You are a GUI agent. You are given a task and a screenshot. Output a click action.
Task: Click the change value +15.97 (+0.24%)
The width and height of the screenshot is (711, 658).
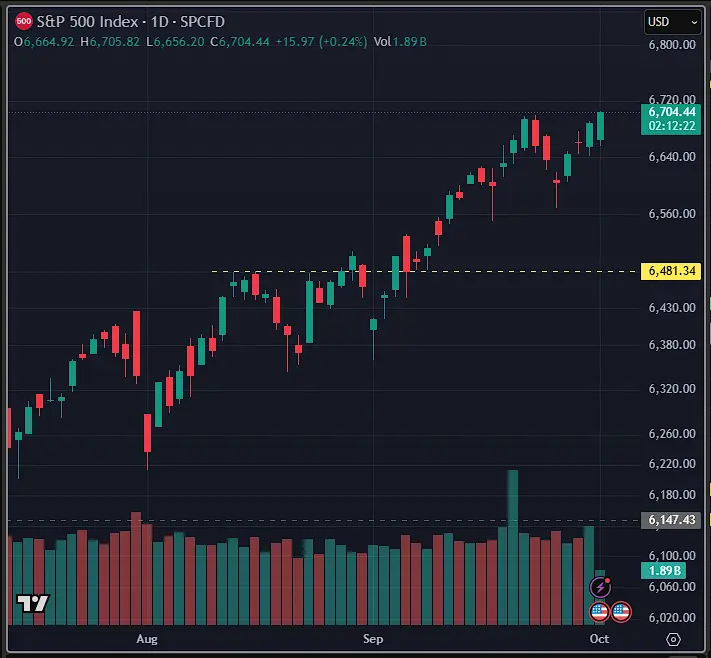[x=321, y=42]
